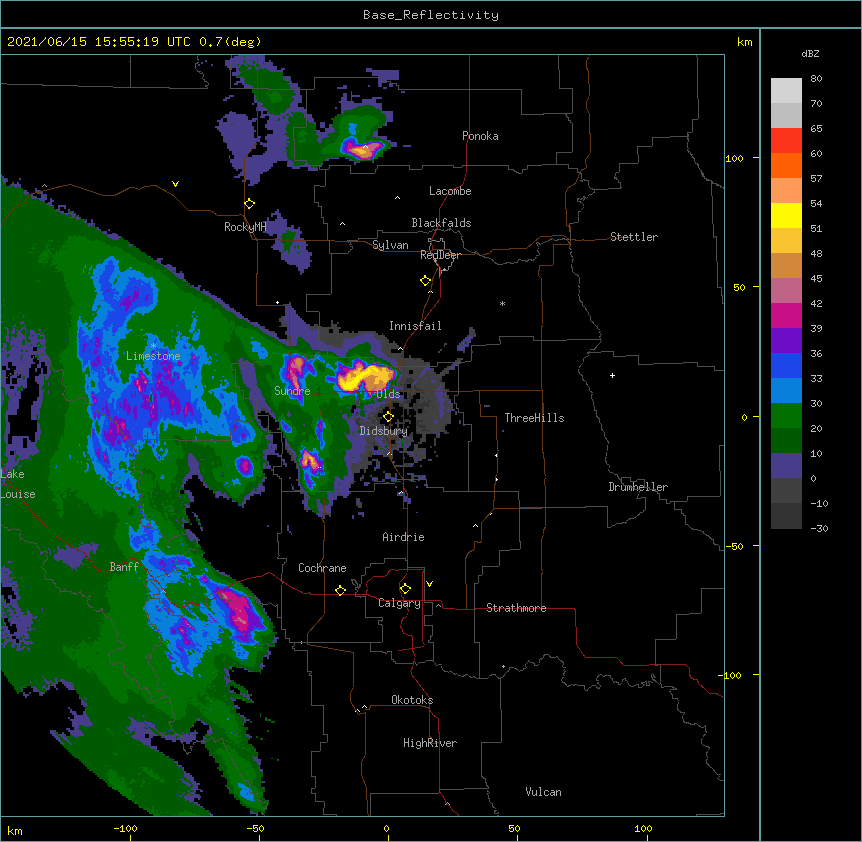Pick the green swatch between 30 and 20 dBZ

click(x=786, y=416)
